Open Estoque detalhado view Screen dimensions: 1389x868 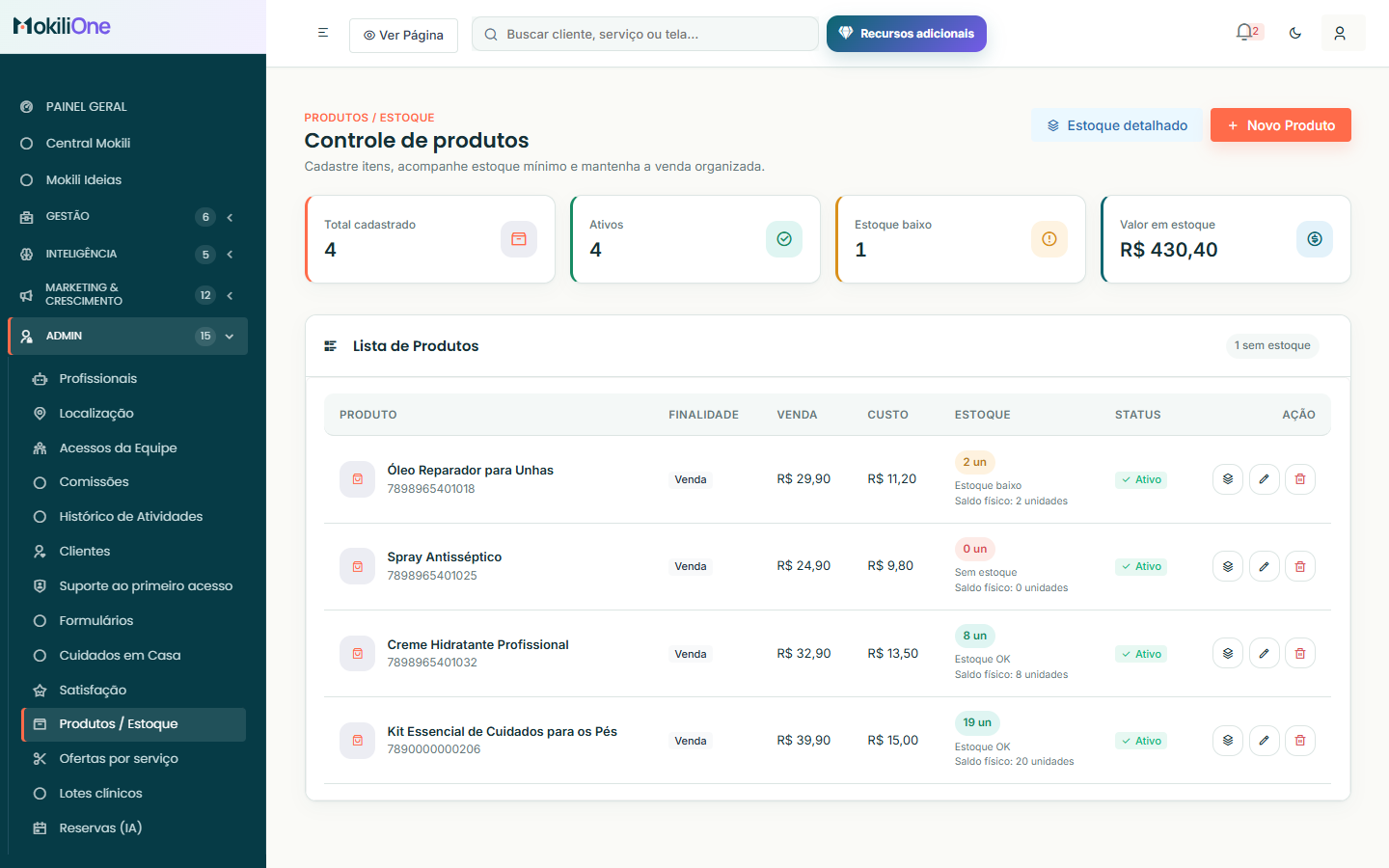(x=1117, y=125)
